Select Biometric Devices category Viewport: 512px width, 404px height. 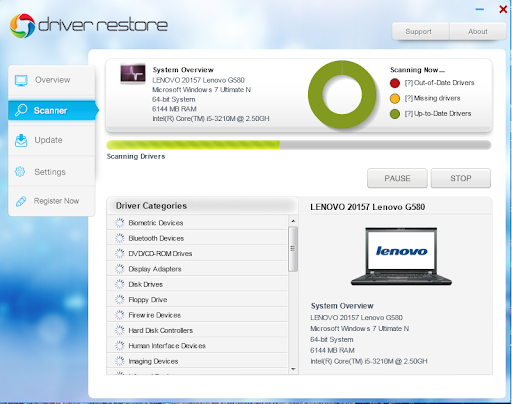point(197,223)
